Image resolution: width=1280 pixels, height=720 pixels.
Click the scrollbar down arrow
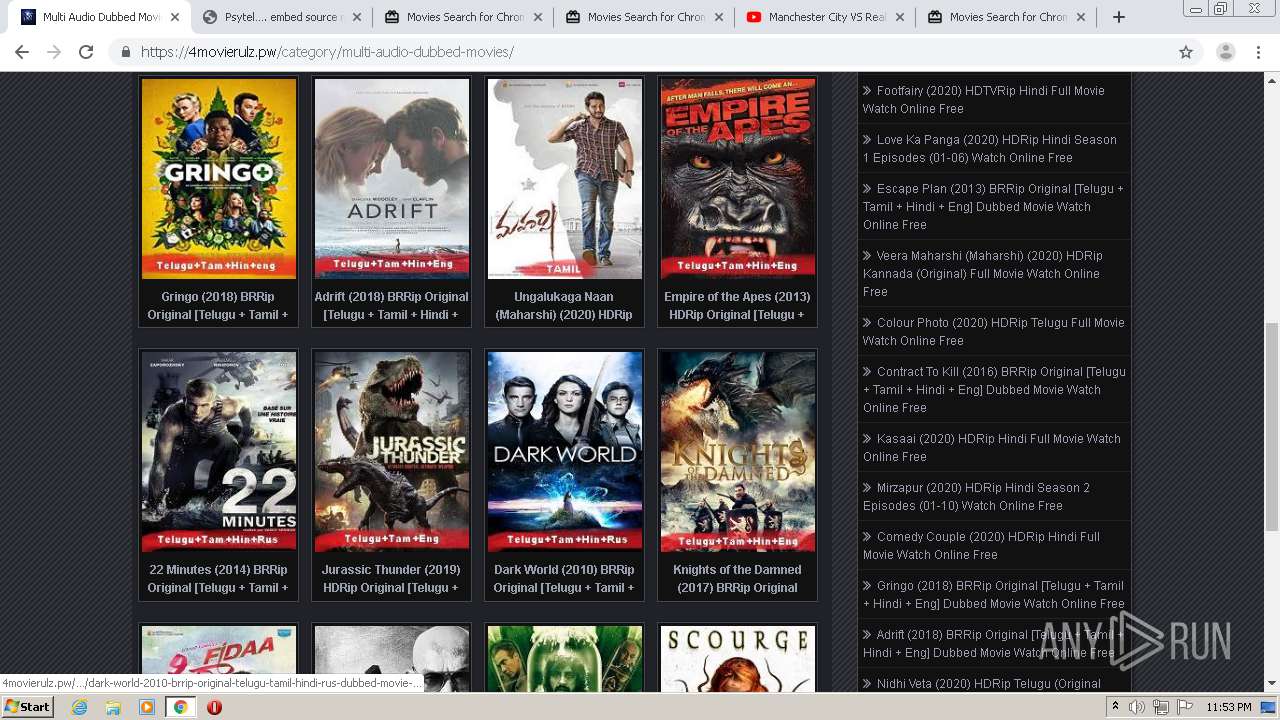[1271, 684]
